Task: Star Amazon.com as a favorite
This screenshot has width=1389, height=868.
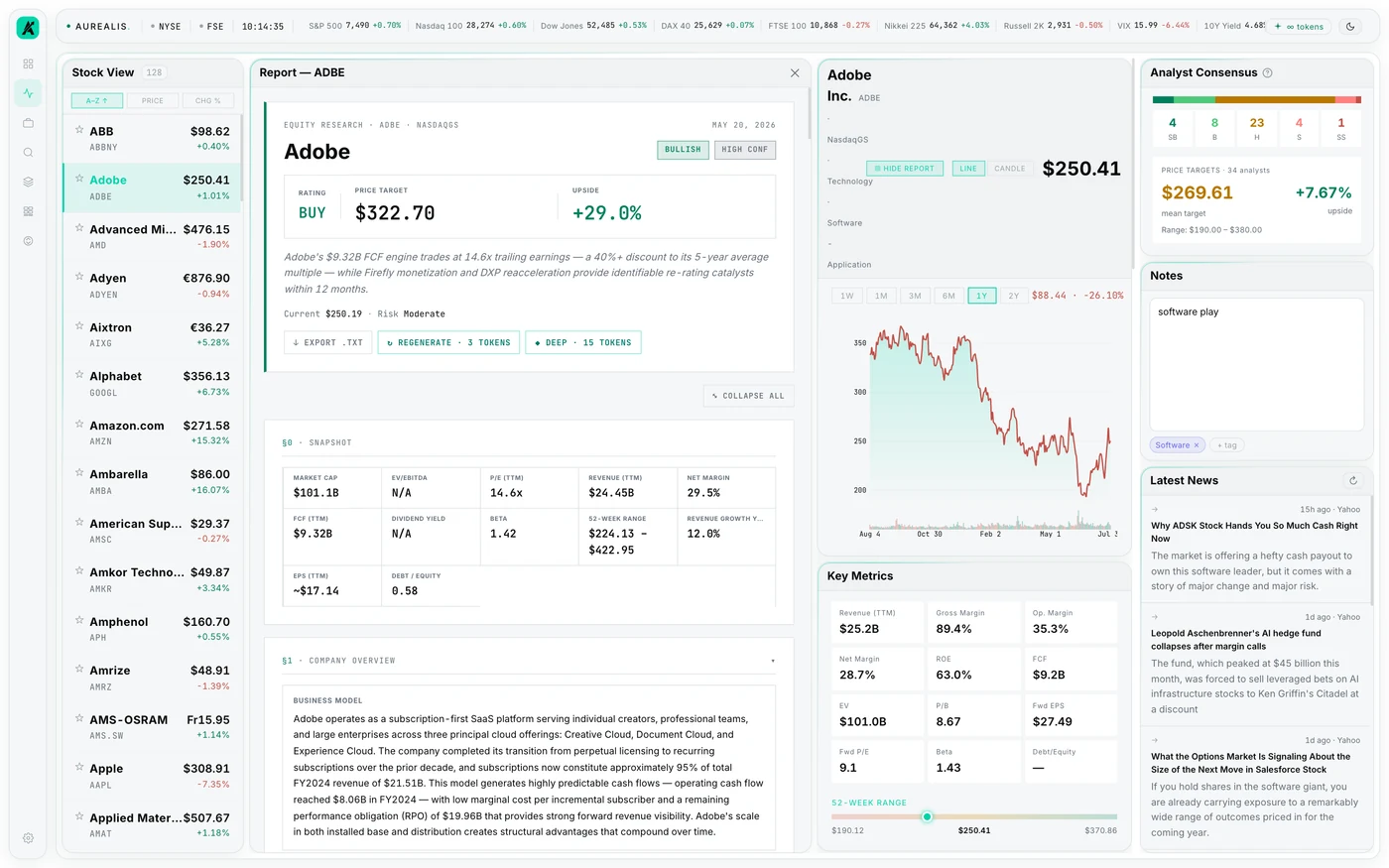Action: click(78, 425)
